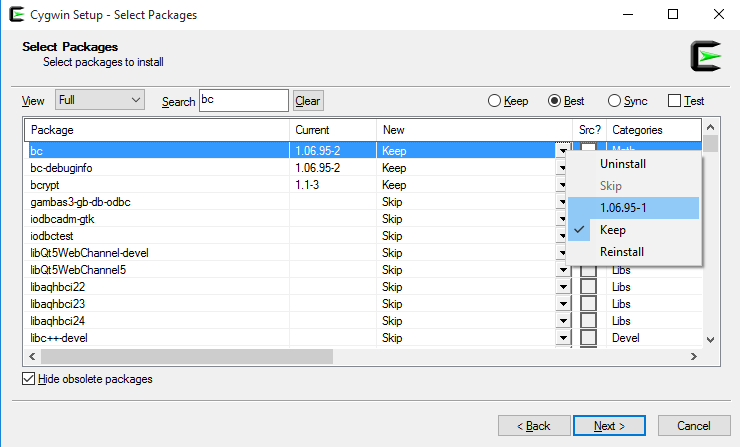740x447 pixels.
Task: Open version dropdown for bc-debuginfo
Action: (x=562, y=168)
